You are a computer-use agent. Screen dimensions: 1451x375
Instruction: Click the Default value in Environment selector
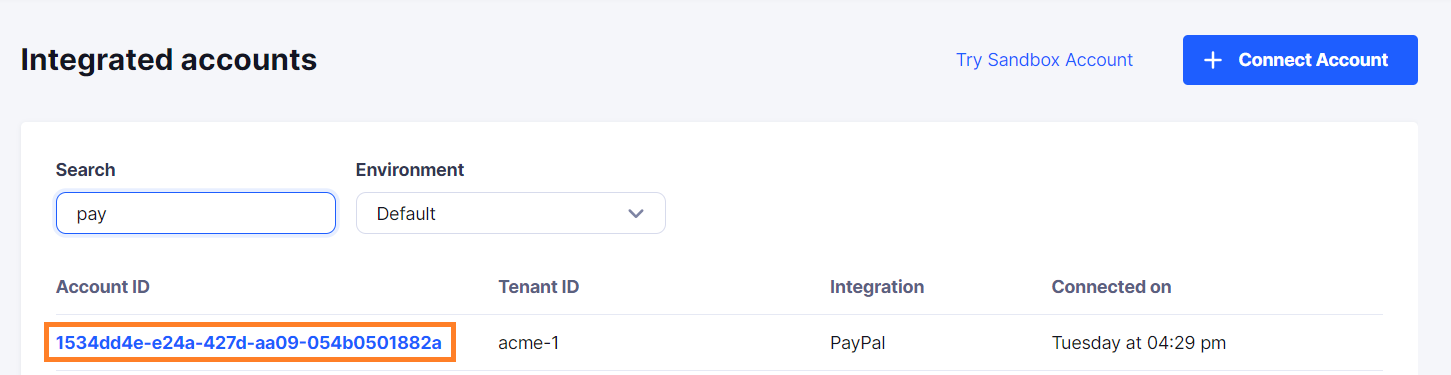(x=406, y=214)
